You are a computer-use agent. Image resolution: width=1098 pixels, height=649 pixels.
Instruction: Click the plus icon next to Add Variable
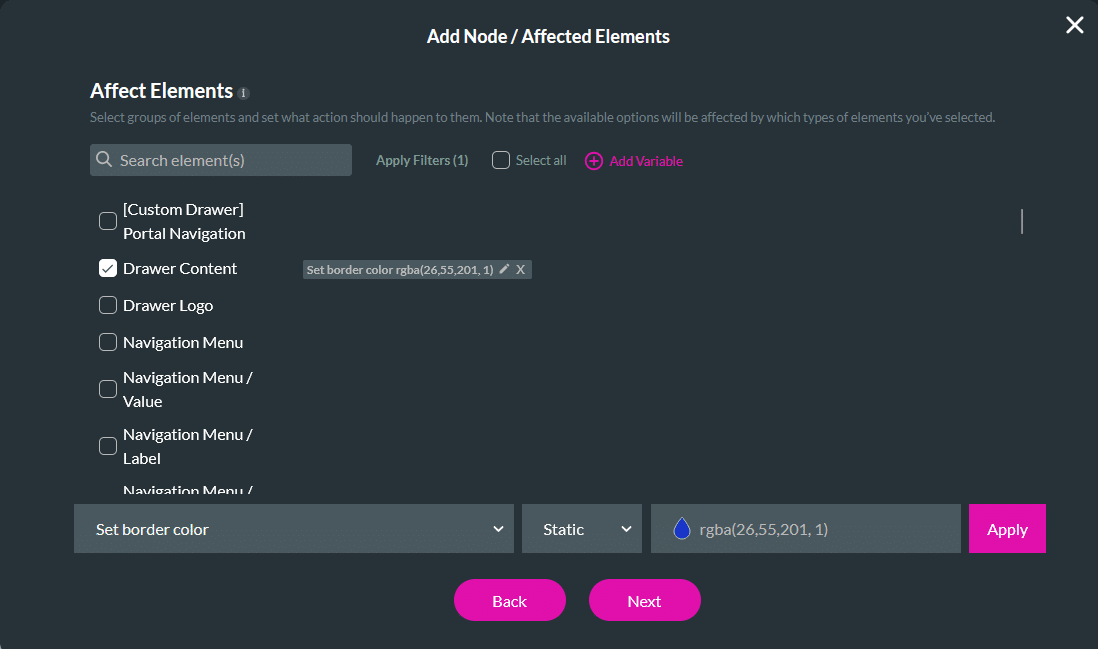click(x=594, y=160)
